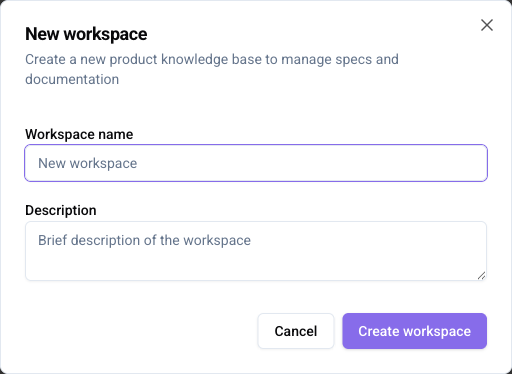
Task: Close the New workspace dialog
Action: tap(487, 25)
